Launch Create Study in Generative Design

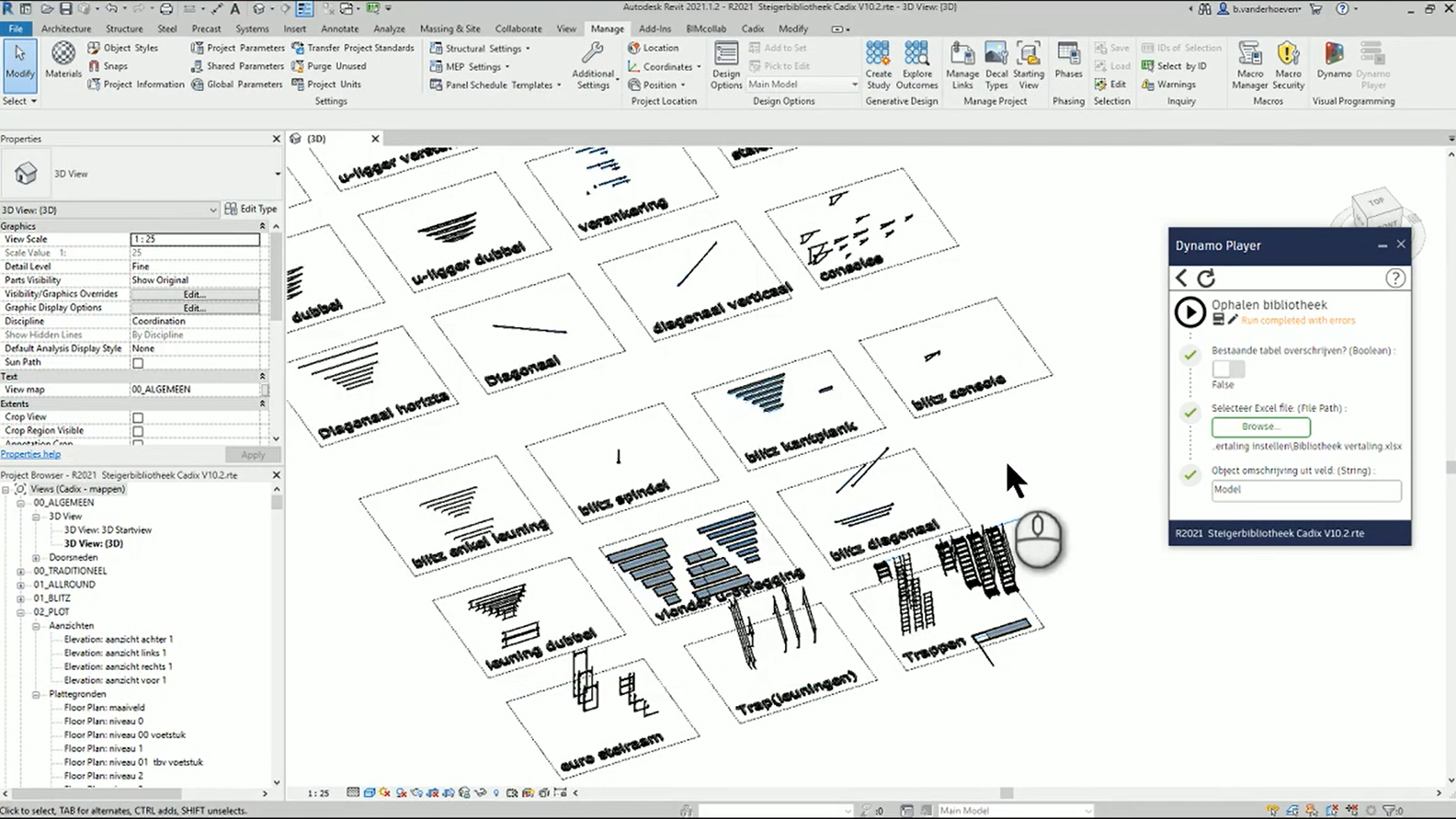coord(878,66)
